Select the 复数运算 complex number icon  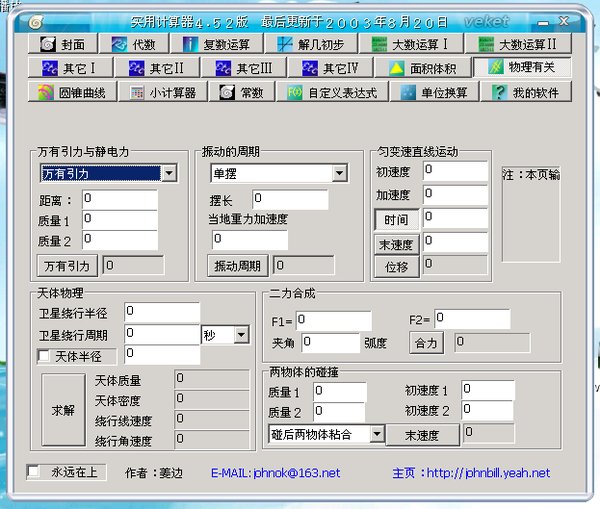pyautogui.click(x=190, y=44)
